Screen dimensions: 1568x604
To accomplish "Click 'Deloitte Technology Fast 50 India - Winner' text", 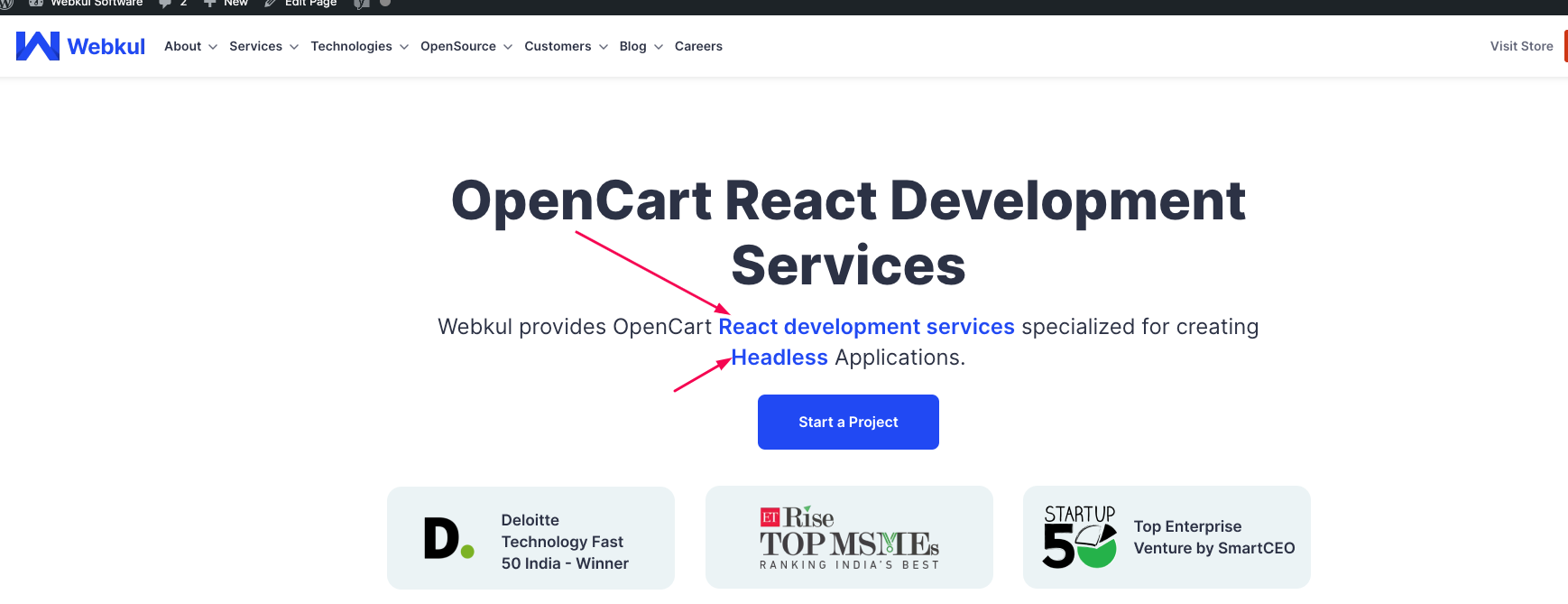I will click(x=565, y=542).
